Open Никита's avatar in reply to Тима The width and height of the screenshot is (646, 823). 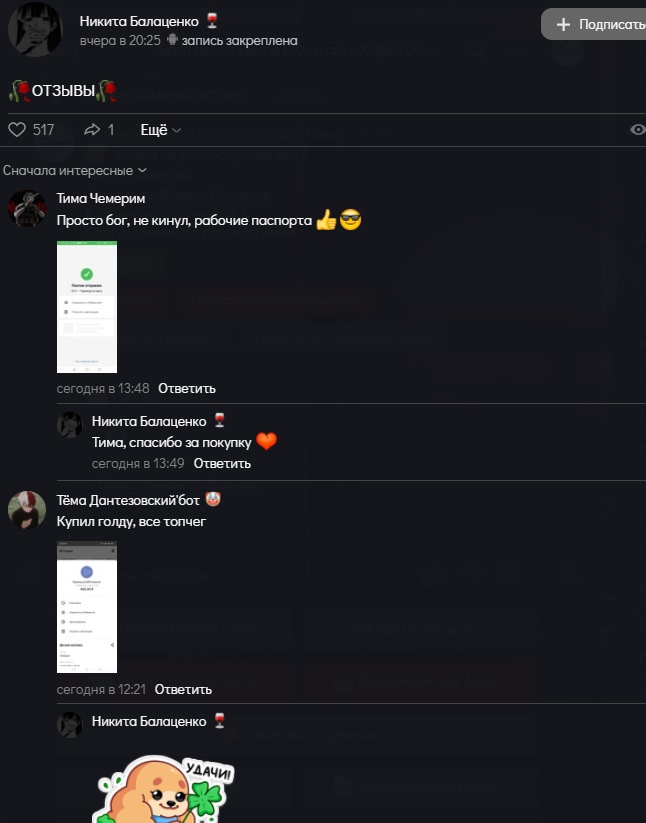70,425
